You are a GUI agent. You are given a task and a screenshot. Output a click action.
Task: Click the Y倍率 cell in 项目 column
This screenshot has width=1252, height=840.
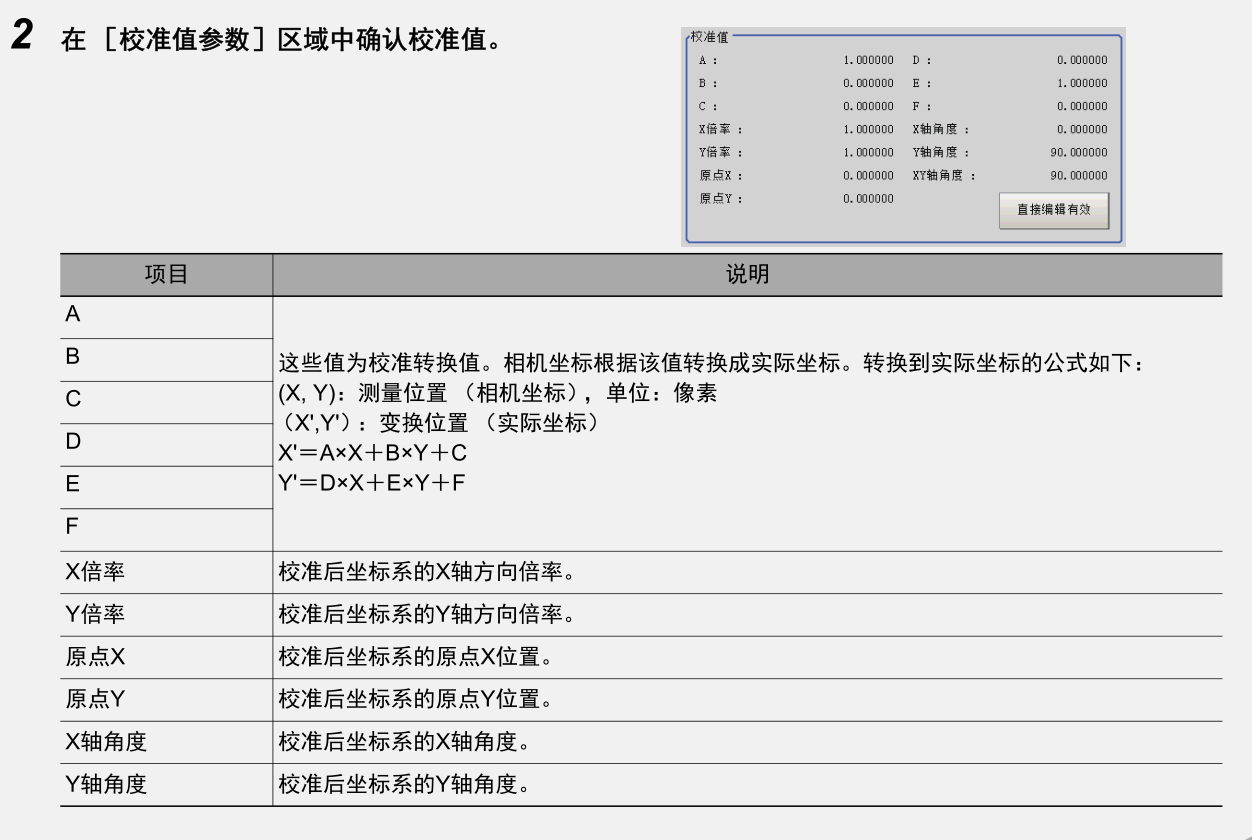click(x=166, y=614)
